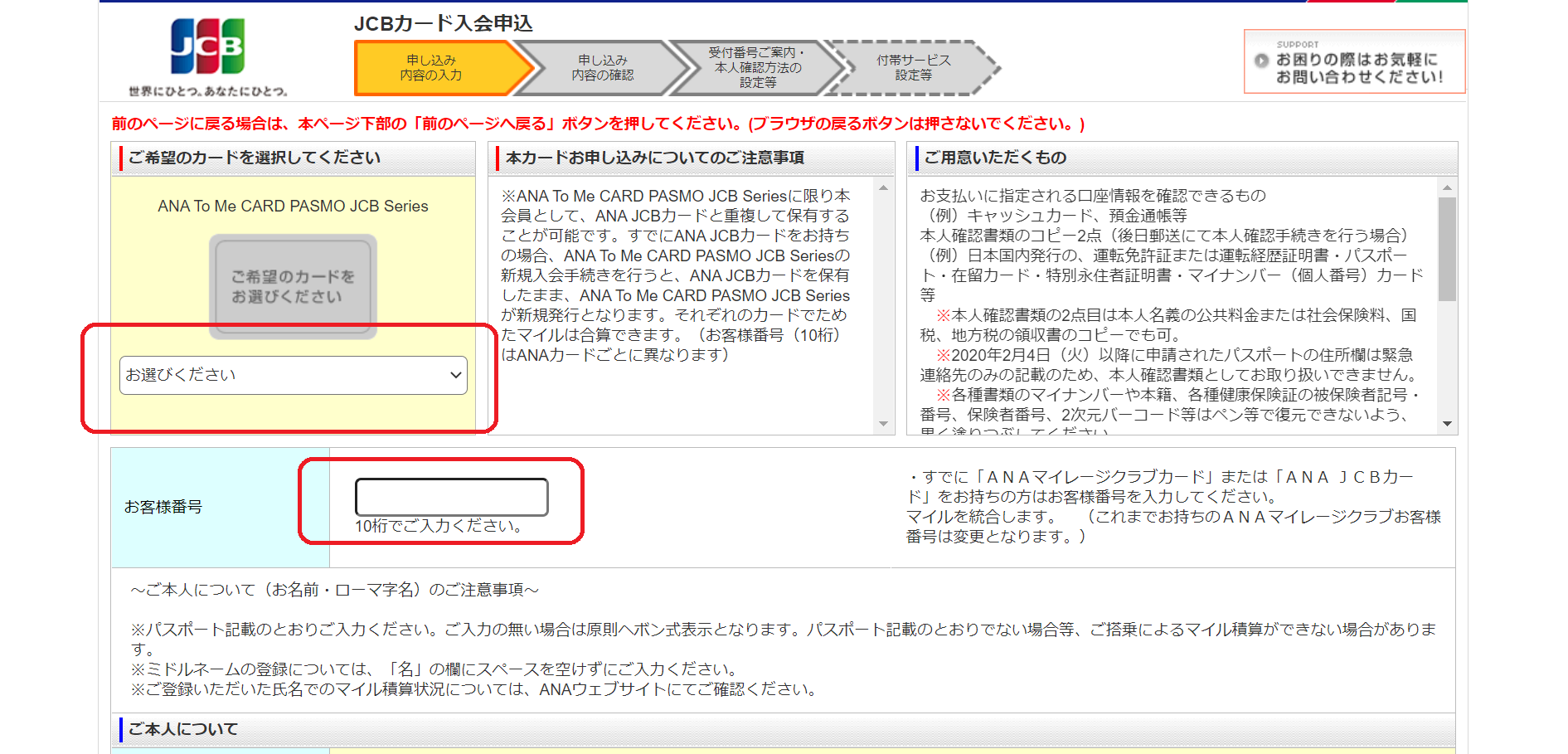This screenshot has height=754, width=1568.
Task: Click the ※ミドルネームの登録については note
Action: pos(434,669)
